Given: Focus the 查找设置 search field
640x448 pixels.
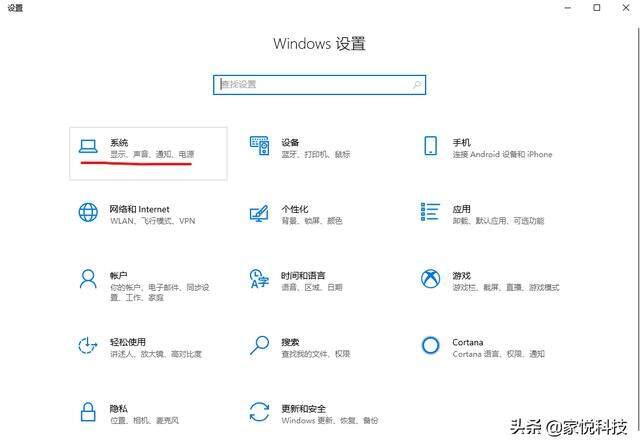Looking at the screenshot, I should pyautogui.click(x=319, y=85).
